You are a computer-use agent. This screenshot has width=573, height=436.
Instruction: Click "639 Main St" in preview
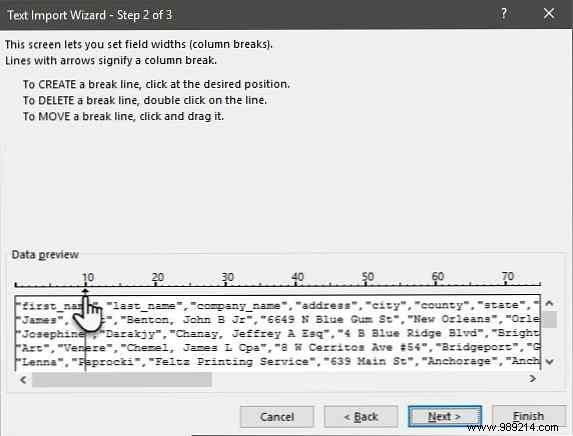[372, 361]
